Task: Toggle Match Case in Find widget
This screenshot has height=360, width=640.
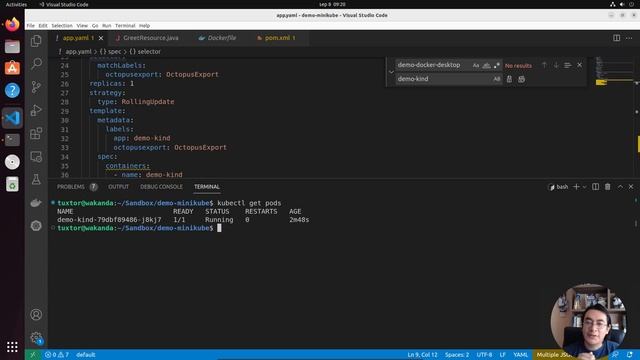Action: (476, 65)
